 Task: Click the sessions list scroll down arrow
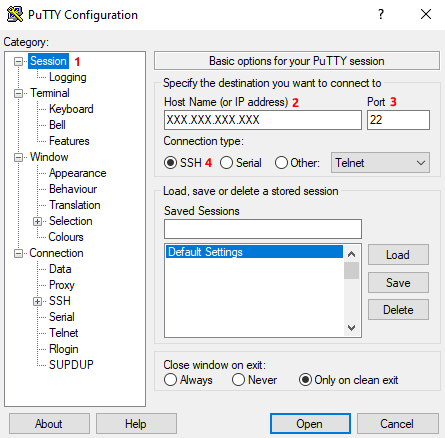click(x=351, y=328)
